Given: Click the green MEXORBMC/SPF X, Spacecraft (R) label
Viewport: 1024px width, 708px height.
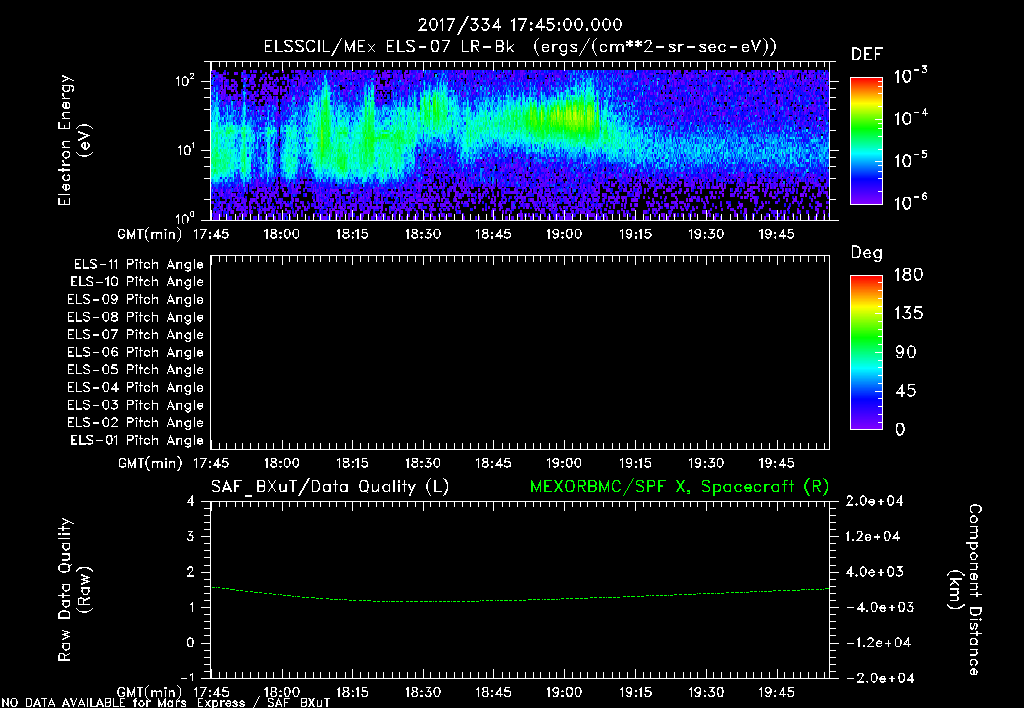Looking at the screenshot, I should [679, 487].
